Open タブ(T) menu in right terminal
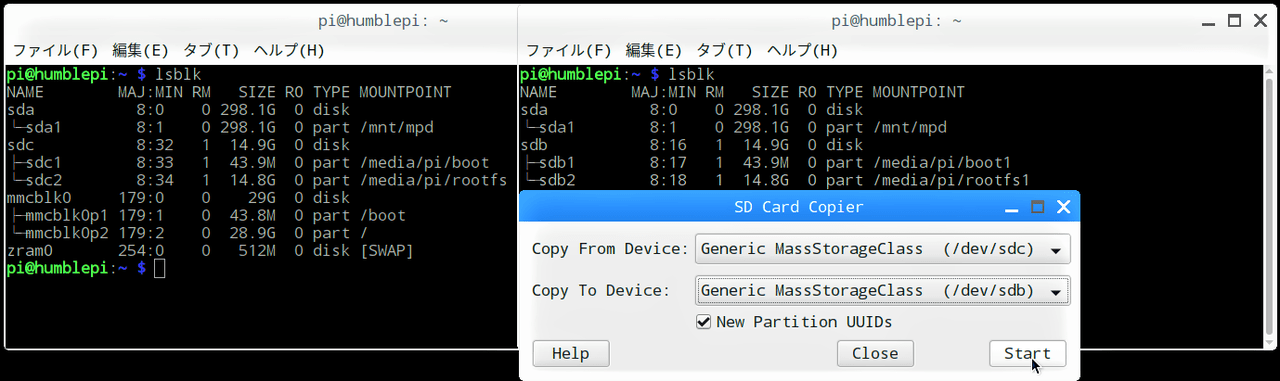The image size is (1280, 381). [x=724, y=50]
